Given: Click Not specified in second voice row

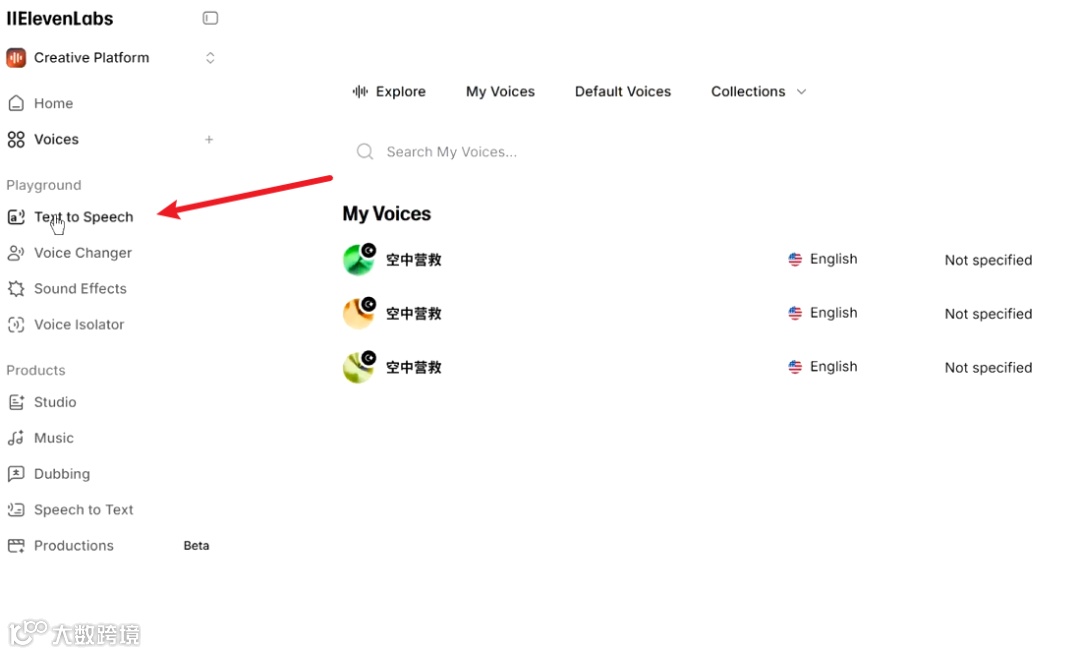Looking at the screenshot, I should tap(988, 314).
